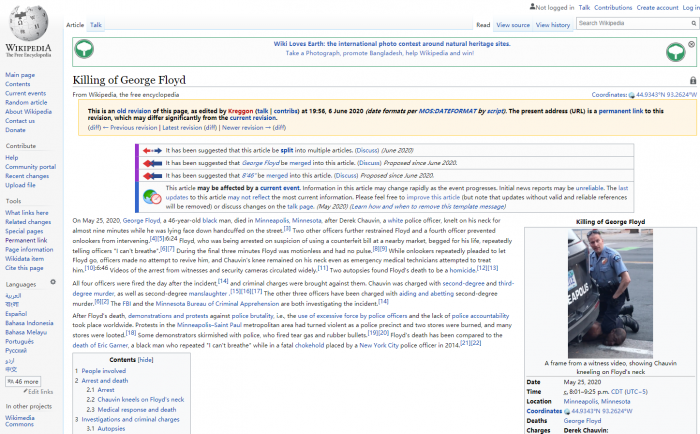
Task: Click the not-logged-in user icon
Action: coord(532,7)
